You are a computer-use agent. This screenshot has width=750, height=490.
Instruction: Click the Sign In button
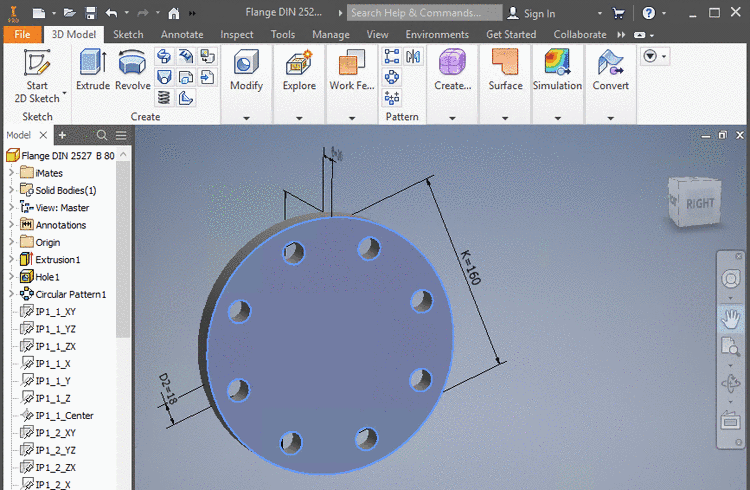531,13
